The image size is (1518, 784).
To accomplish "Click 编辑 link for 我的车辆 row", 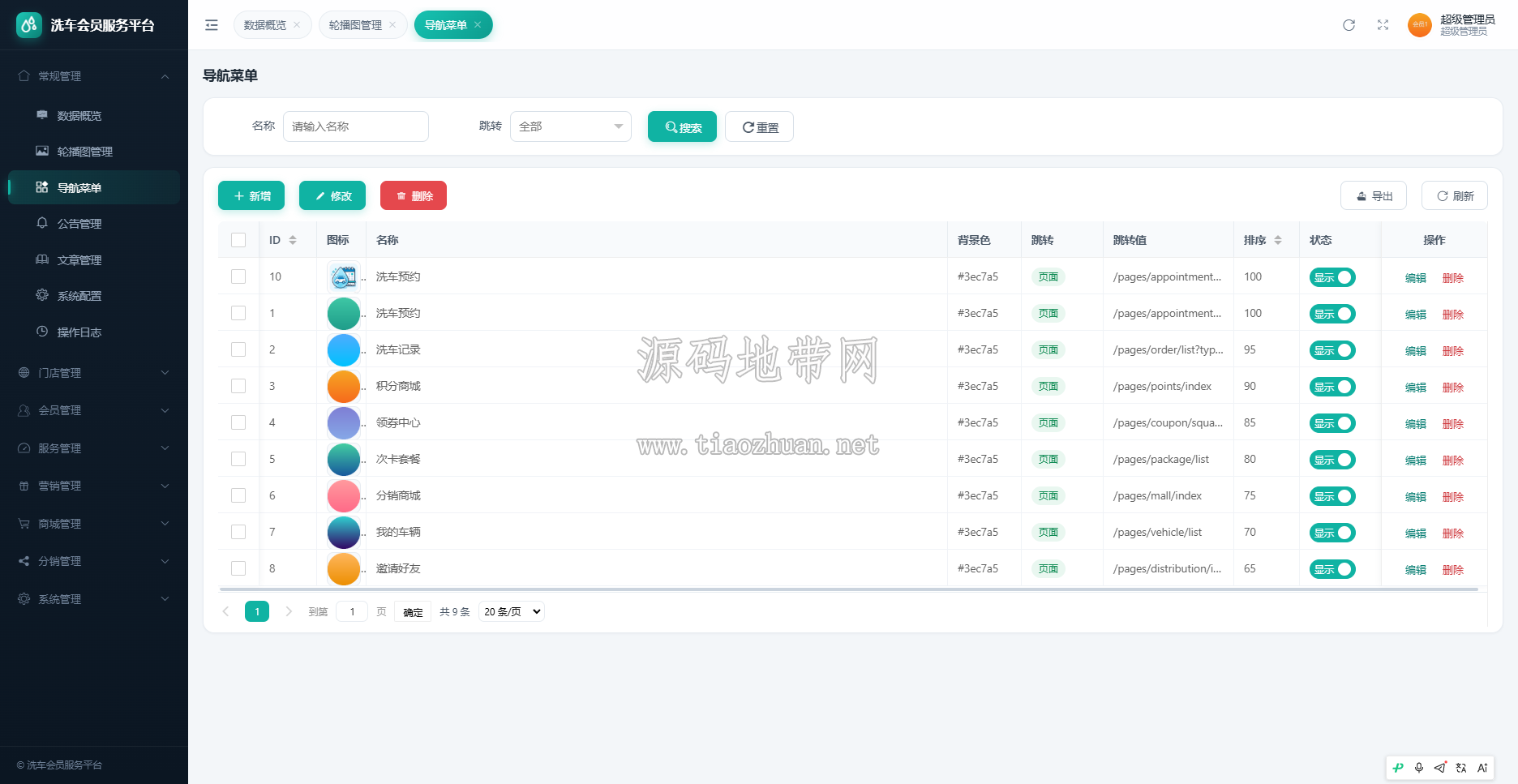I will coord(1416,533).
